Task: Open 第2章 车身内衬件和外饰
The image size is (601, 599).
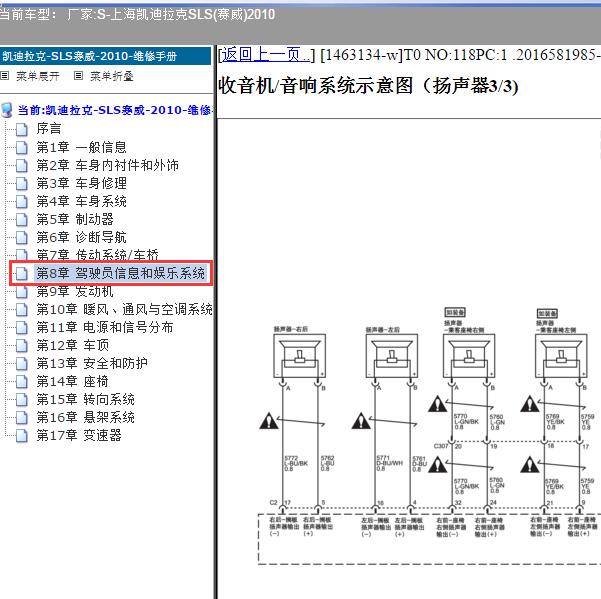Action: 108,165
